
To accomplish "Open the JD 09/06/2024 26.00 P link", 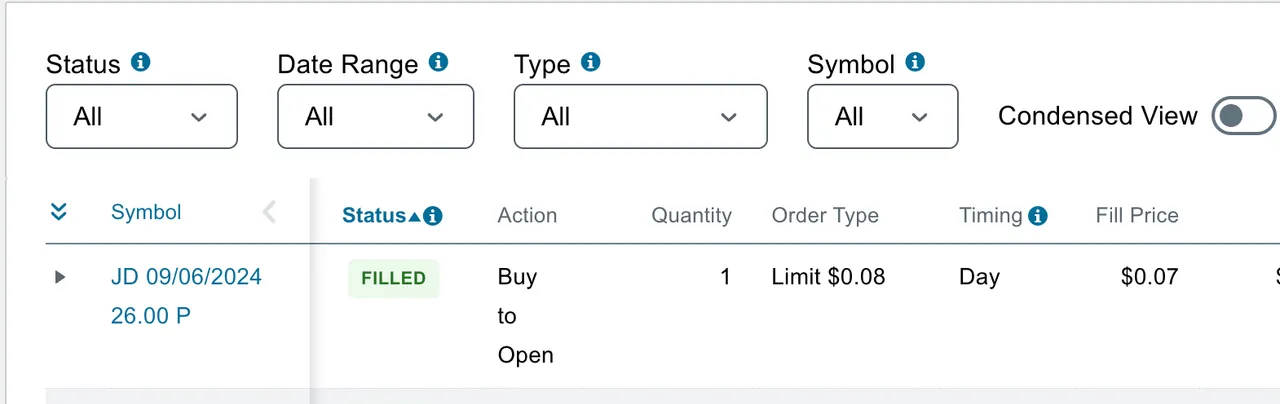I will click(186, 296).
